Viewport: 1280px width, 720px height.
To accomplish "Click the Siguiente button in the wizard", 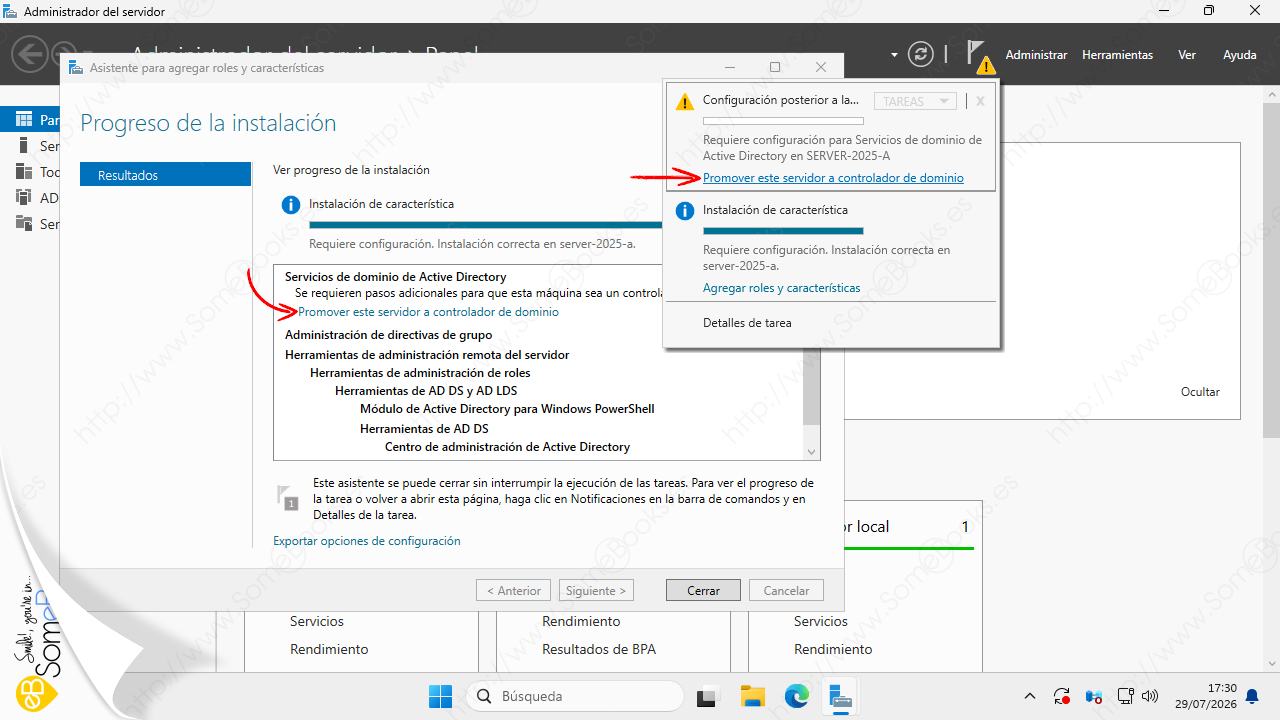I will point(596,591).
